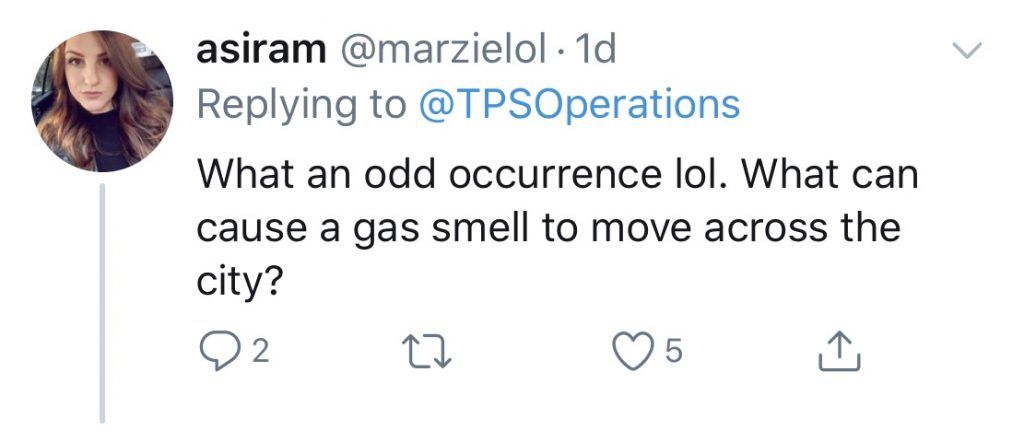Click the word "city?" in the tweet

tap(236, 282)
